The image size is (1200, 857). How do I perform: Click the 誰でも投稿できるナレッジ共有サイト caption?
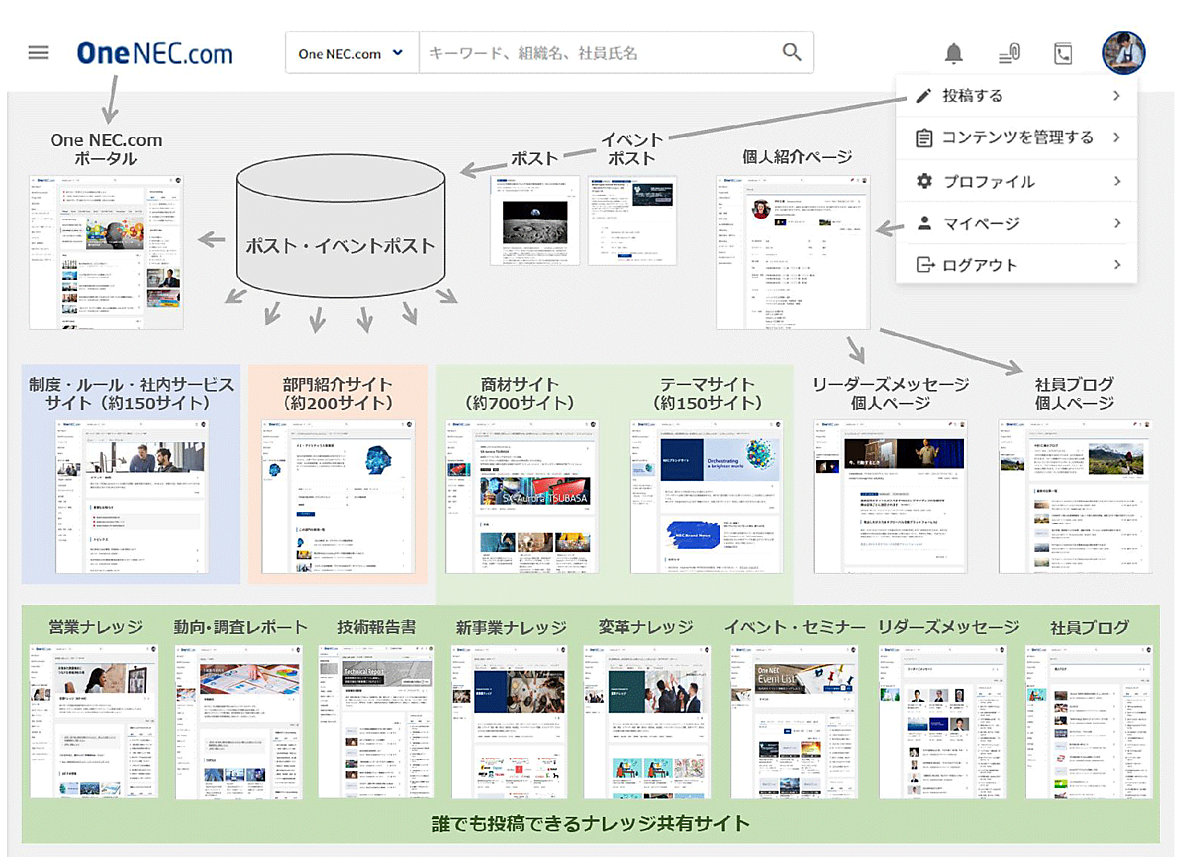[591, 824]
